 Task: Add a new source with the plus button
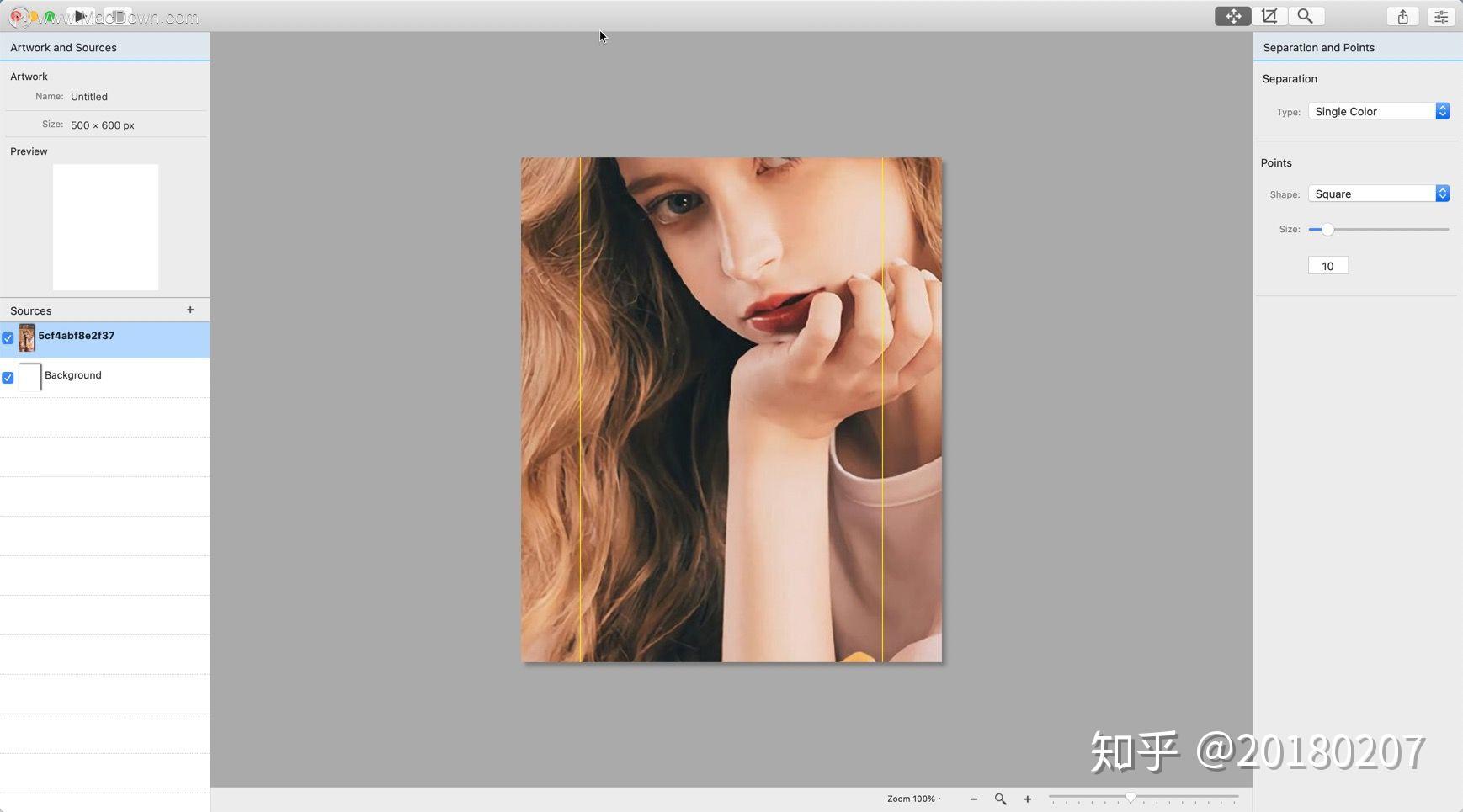189,310
